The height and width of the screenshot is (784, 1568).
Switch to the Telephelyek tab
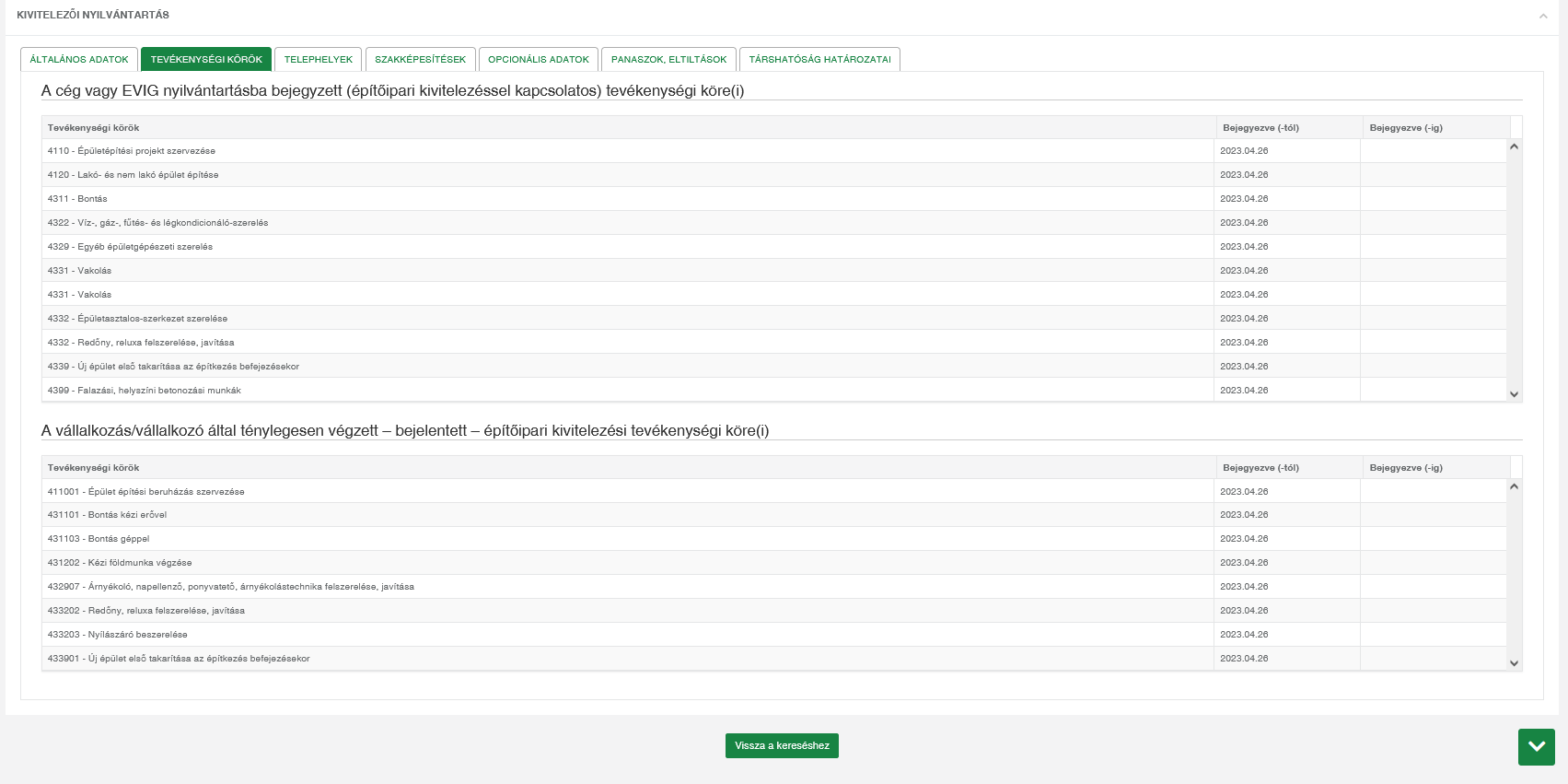point(318,59)
